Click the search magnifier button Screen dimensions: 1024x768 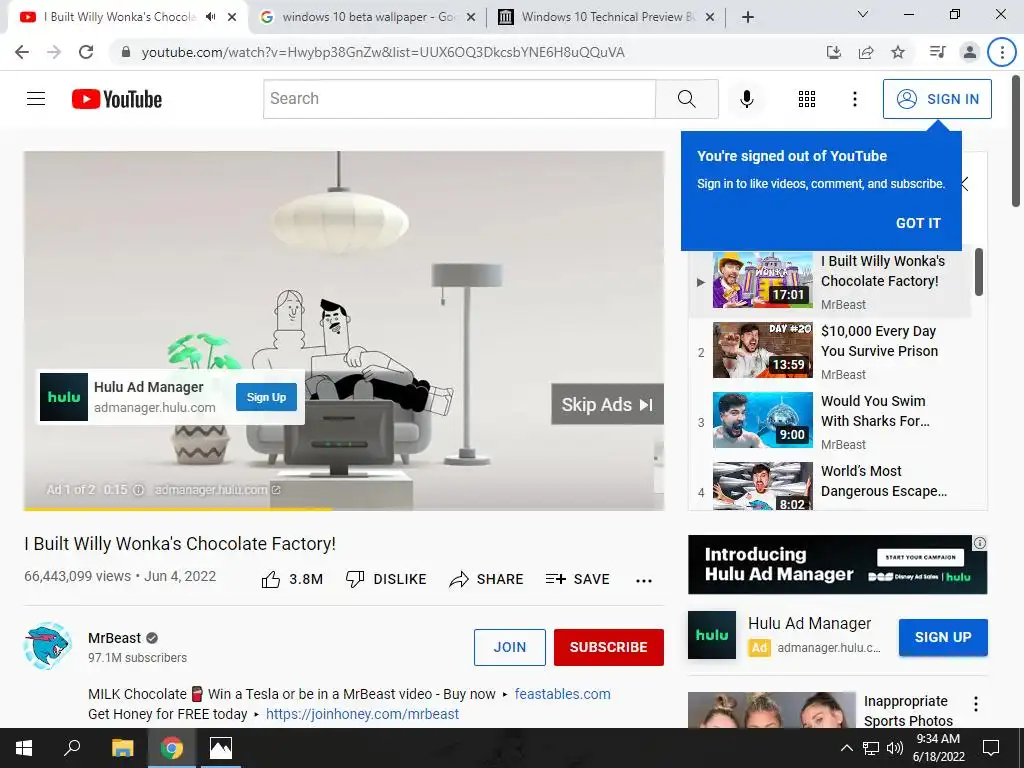[x=686, y=99]
